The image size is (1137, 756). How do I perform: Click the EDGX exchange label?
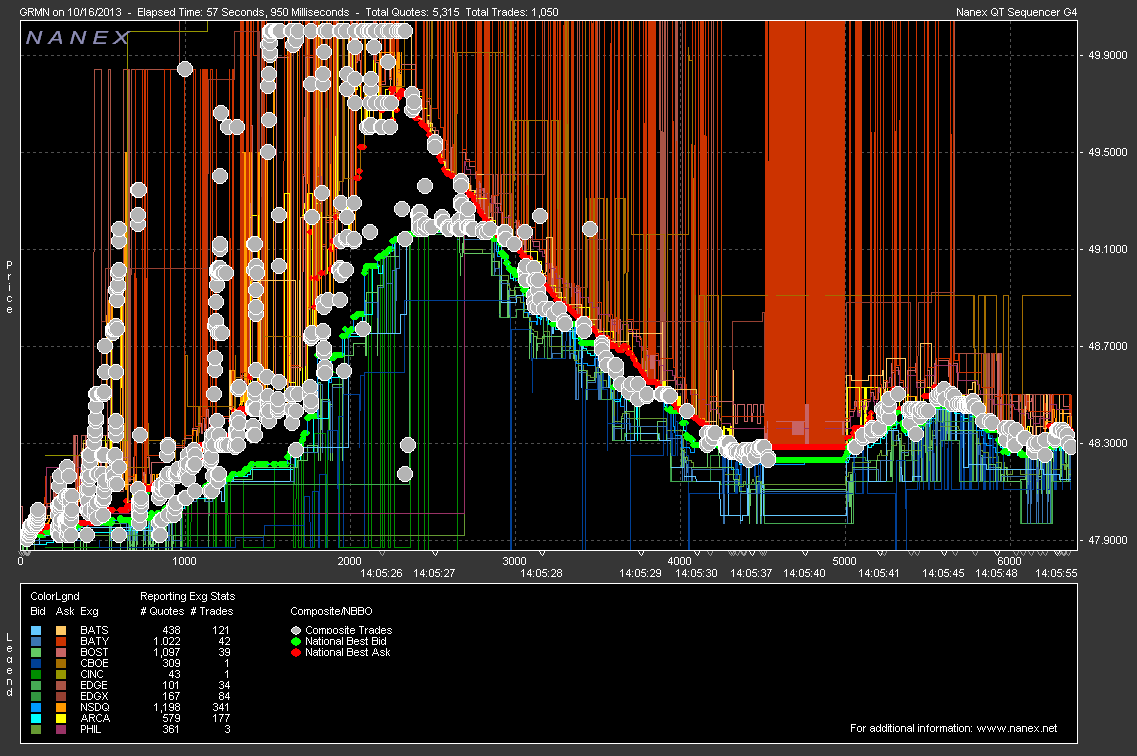click(x=94, y=696)
